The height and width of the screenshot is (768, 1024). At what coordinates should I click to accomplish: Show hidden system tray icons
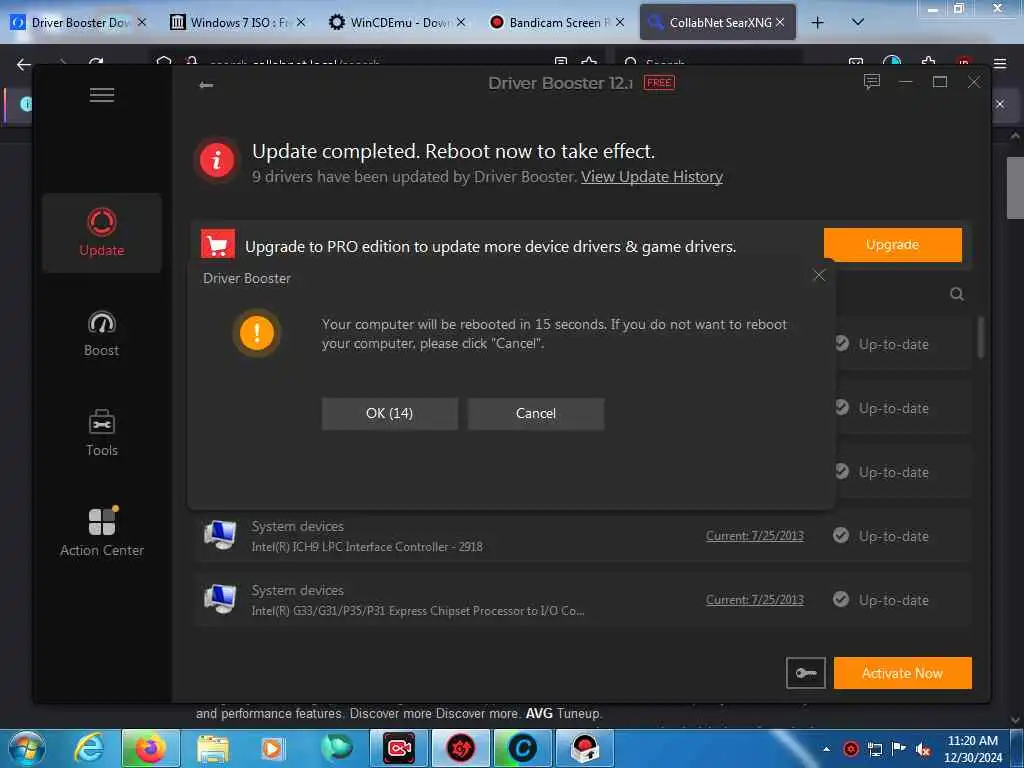[x=827, y=749]
